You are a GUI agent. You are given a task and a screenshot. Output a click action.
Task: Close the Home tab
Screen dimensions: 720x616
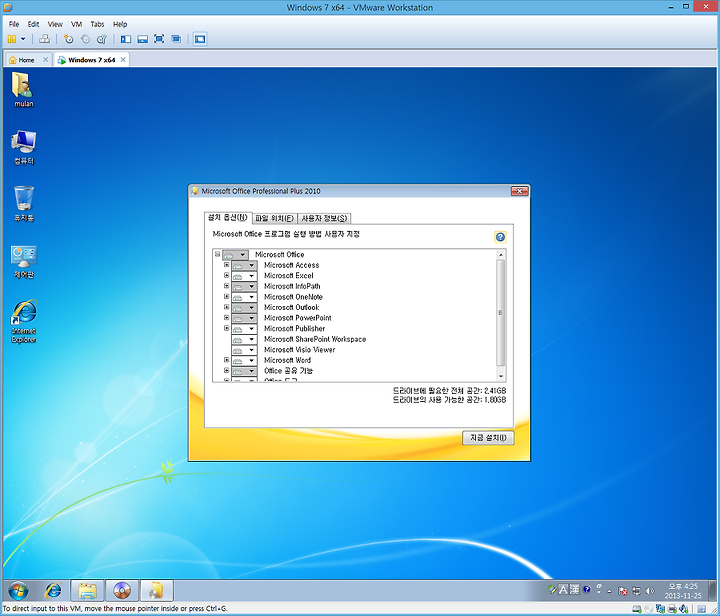[45, 60]
